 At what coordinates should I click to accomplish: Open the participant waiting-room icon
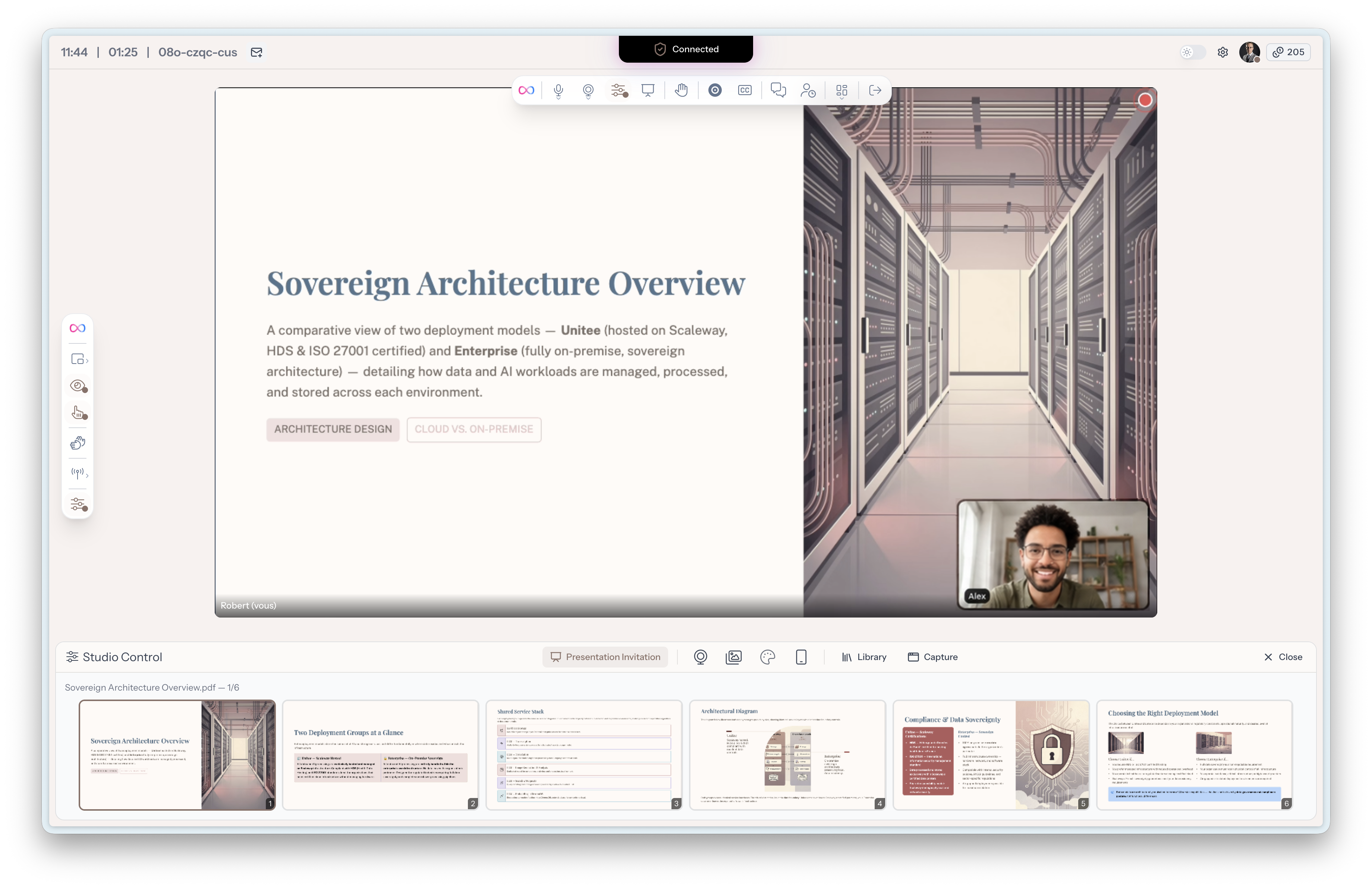click(808, 91)
